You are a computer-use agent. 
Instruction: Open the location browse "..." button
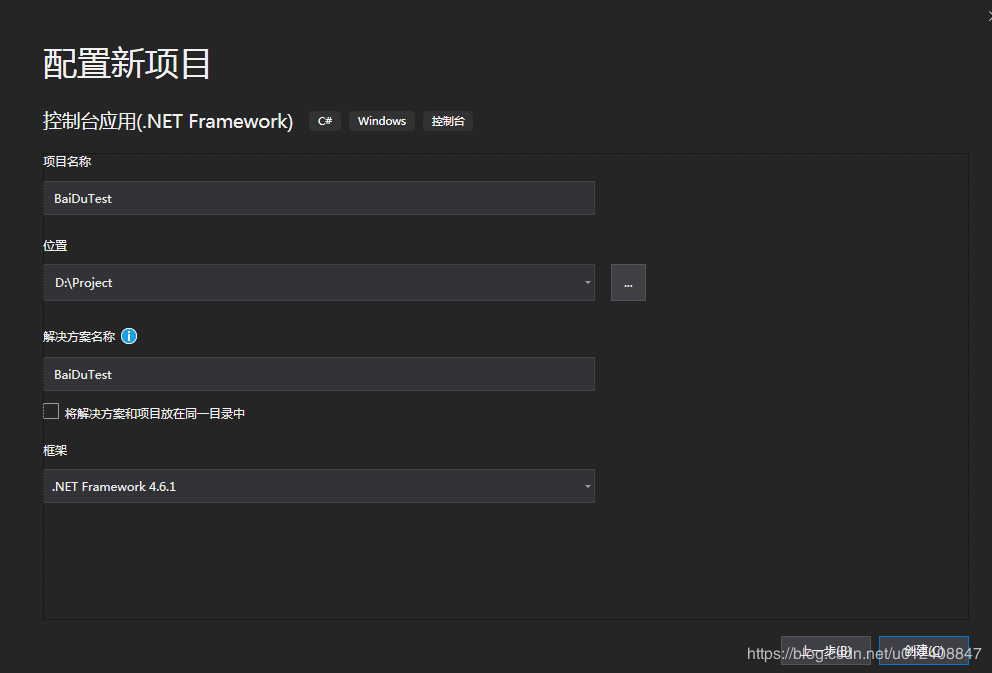pos(628,283)
